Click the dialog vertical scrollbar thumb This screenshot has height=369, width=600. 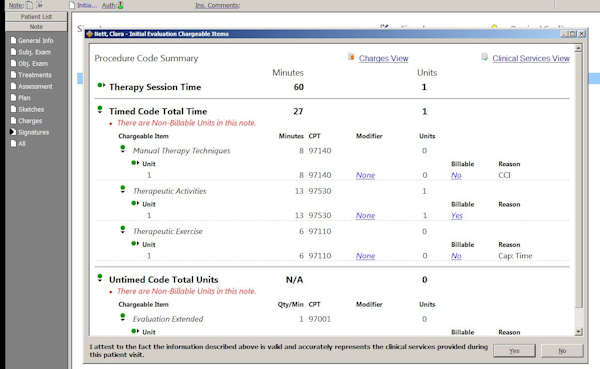[x=579, y=180]
